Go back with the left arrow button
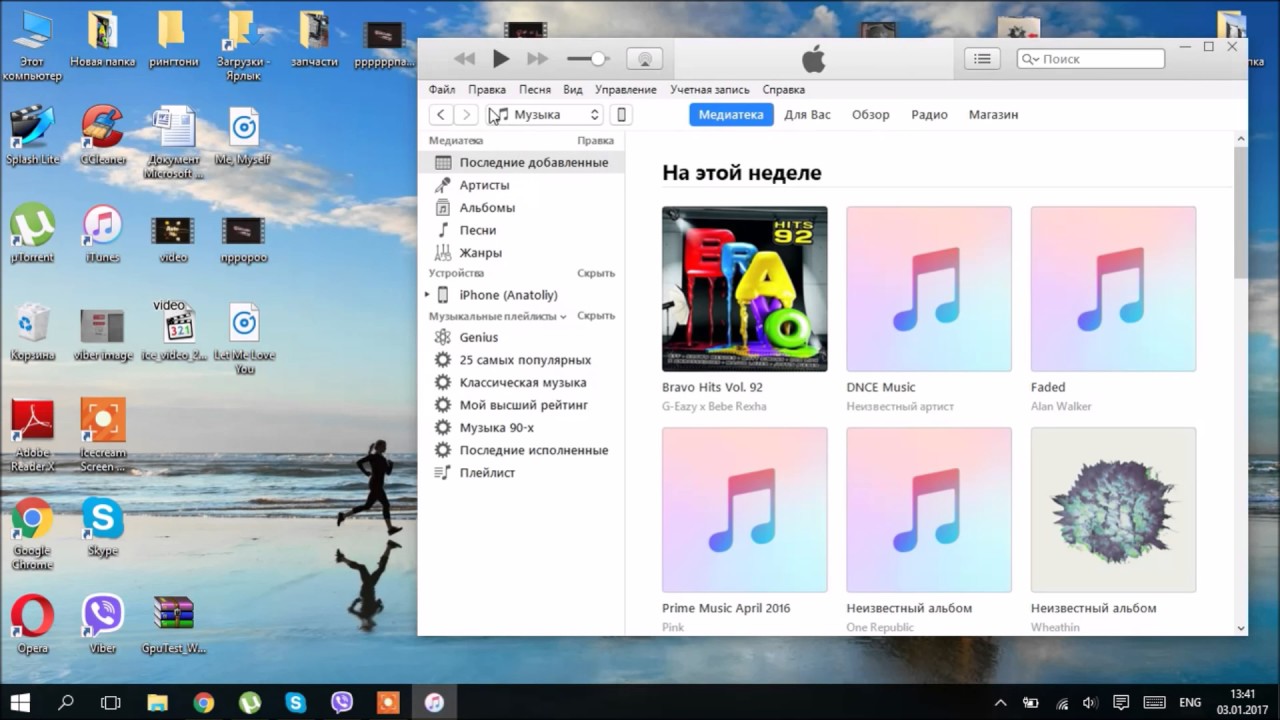This screenshot has width=1280, height=720. tap(441, 115)
